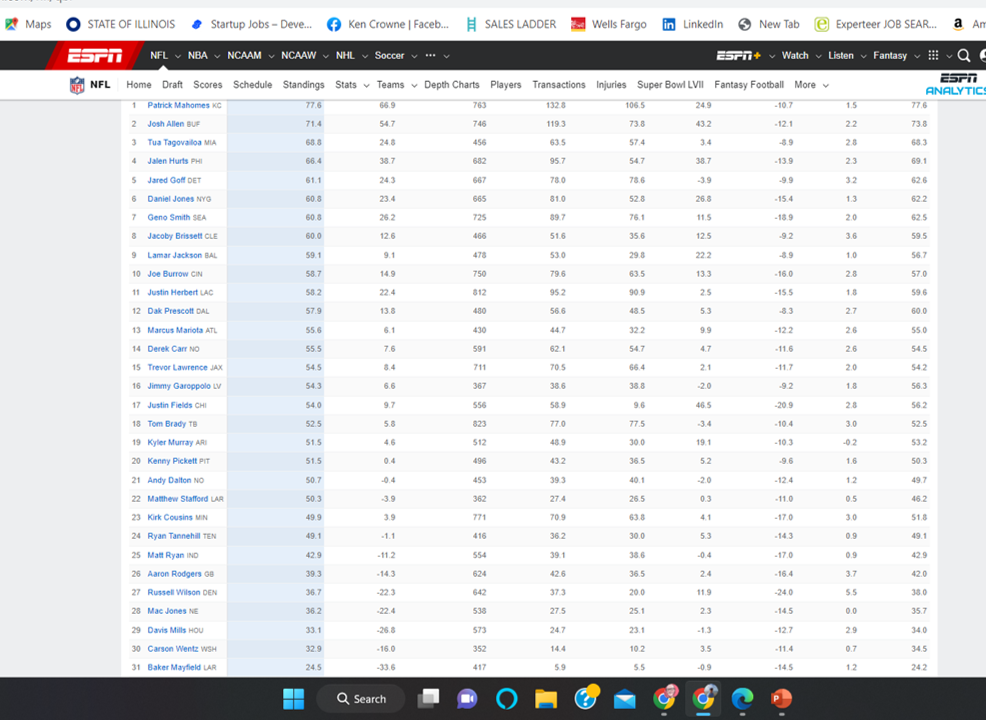
Task: Open the Chat app on taskbar
Action: click(x=467, y=699)
